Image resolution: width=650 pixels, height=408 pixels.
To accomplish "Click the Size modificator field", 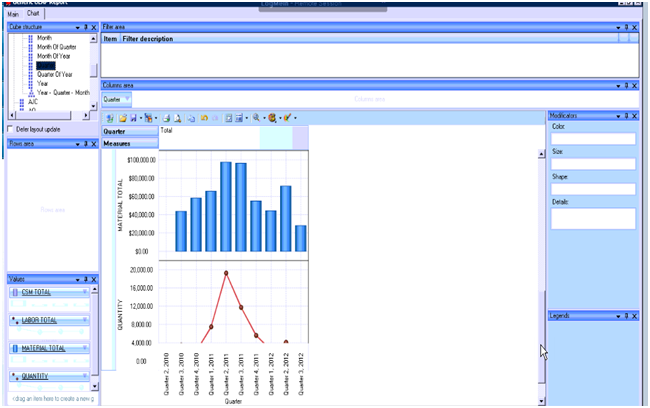I will pyautogui.click(x=593, y=164).
